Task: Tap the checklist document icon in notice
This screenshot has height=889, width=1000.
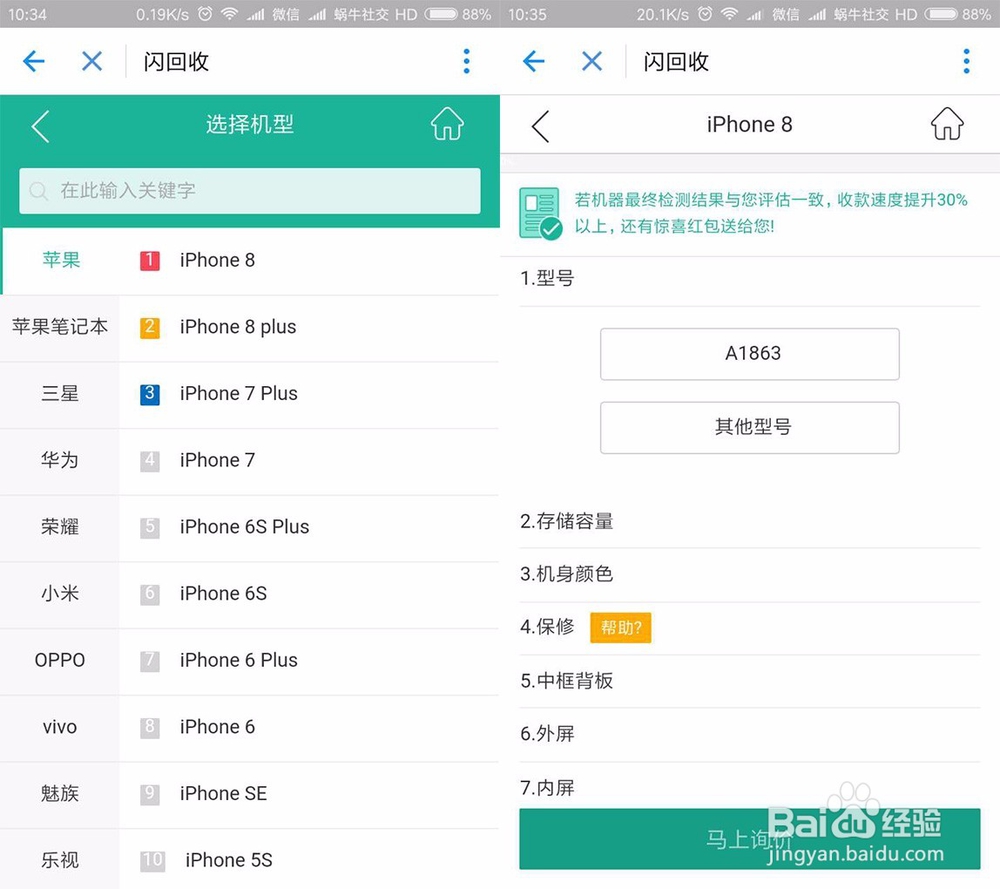Action: 540,213
